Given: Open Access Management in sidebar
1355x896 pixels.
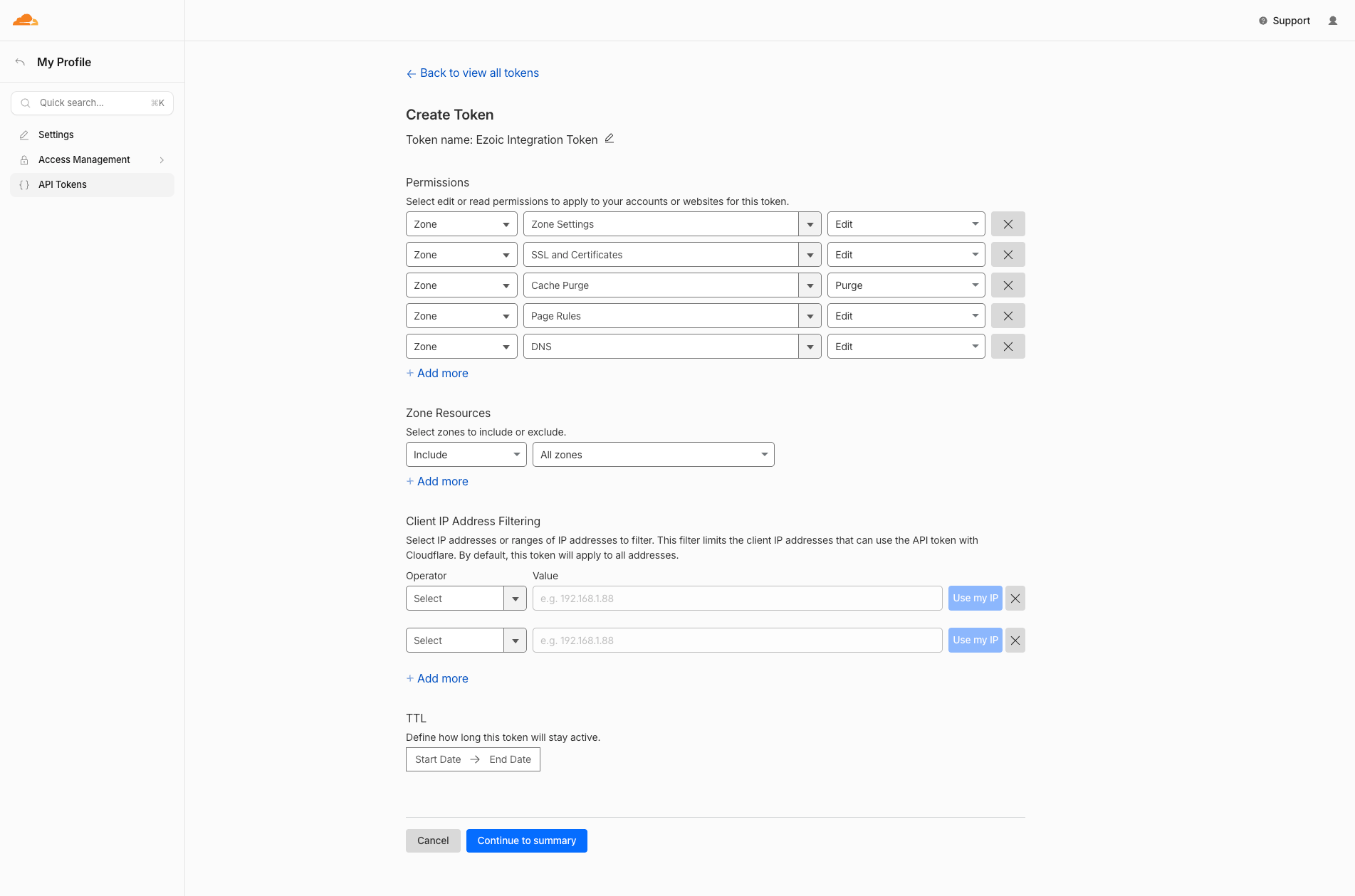Looking at the screenshot, I should (x=92, y=159).
